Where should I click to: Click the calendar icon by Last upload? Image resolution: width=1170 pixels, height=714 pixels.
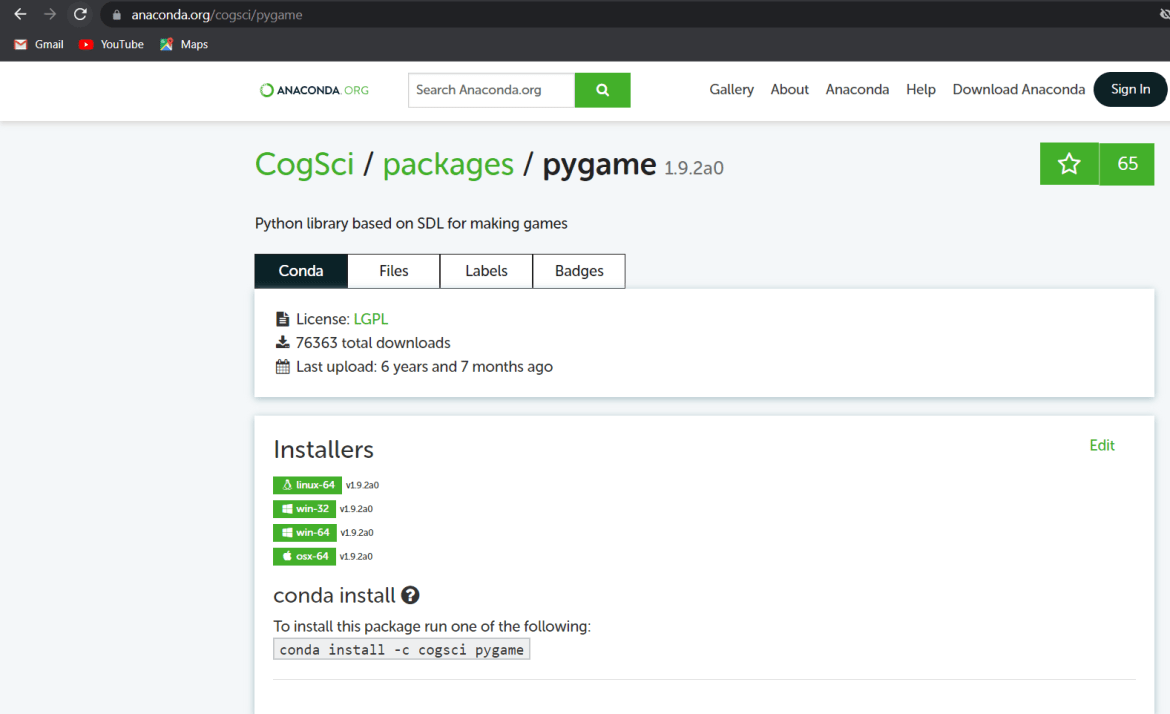pos(282,366)
